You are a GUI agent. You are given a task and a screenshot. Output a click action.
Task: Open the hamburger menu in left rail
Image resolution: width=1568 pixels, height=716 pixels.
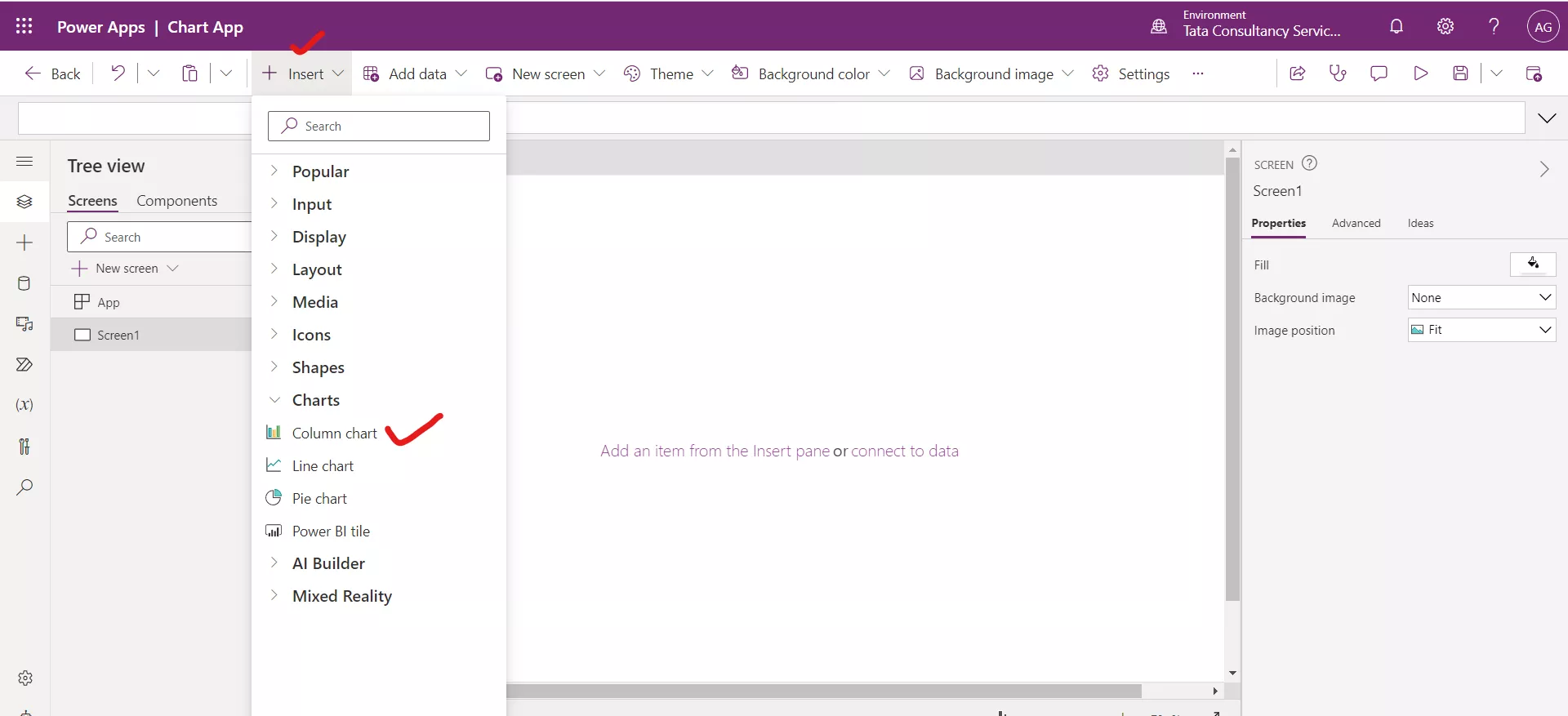(24, 161)
